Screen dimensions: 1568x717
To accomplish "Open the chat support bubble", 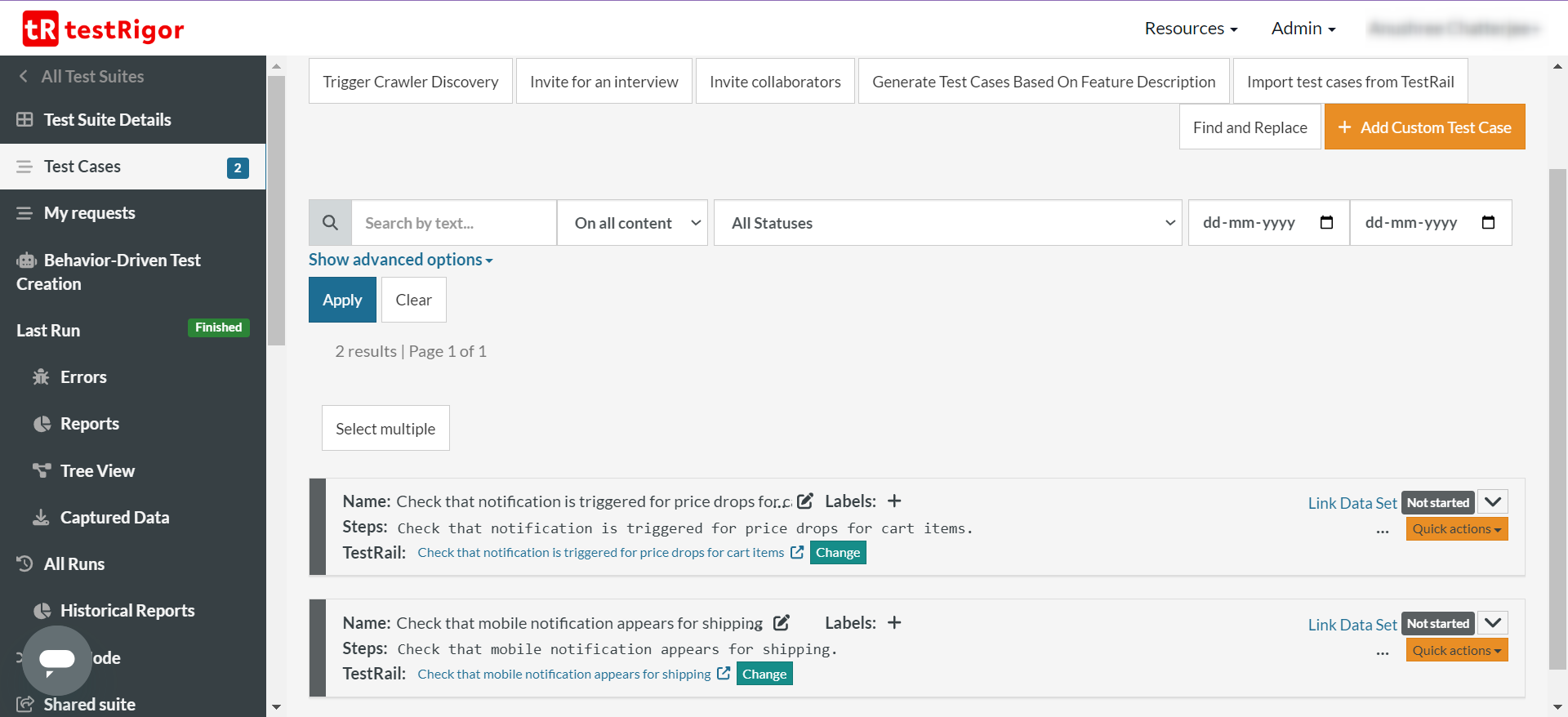I will tap(57, 660).
